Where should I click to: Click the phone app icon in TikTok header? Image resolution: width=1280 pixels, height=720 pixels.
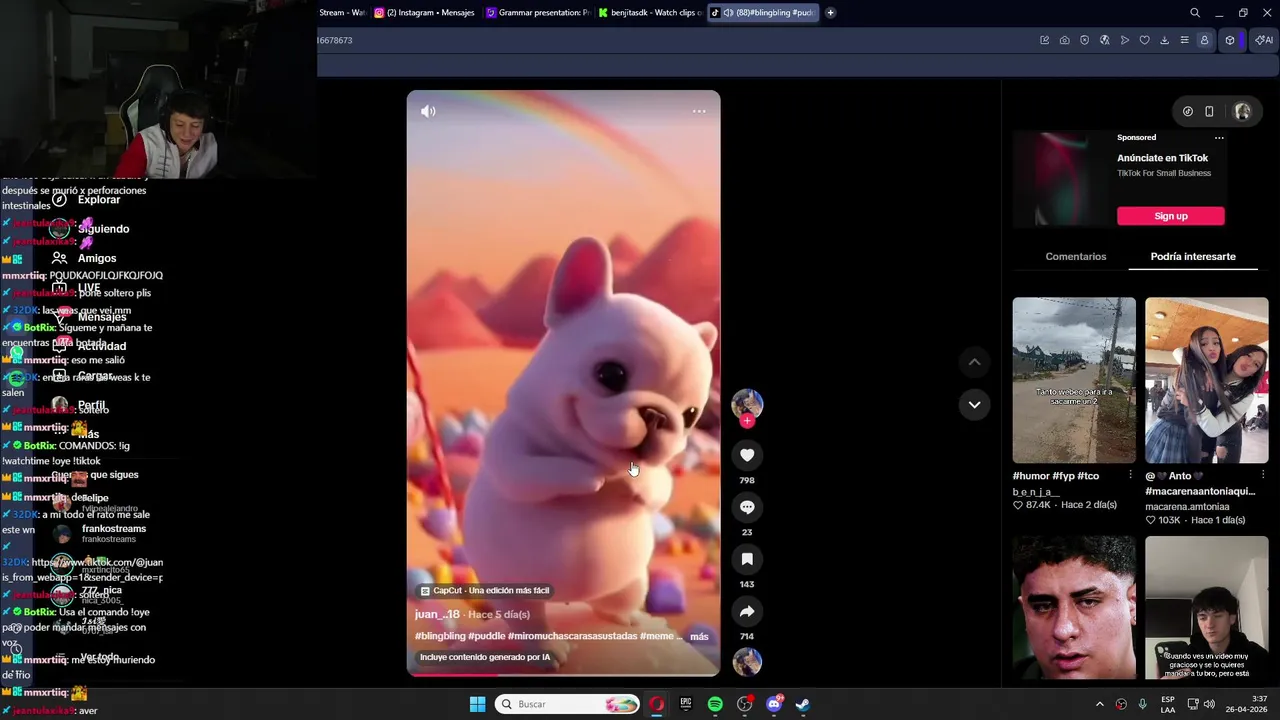[1209, 112]
